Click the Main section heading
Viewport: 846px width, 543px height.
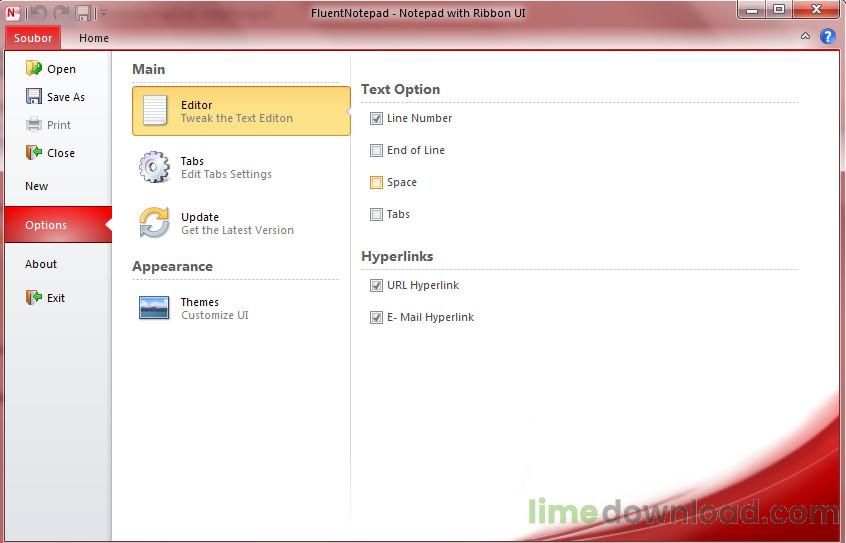tap(148, 69)
